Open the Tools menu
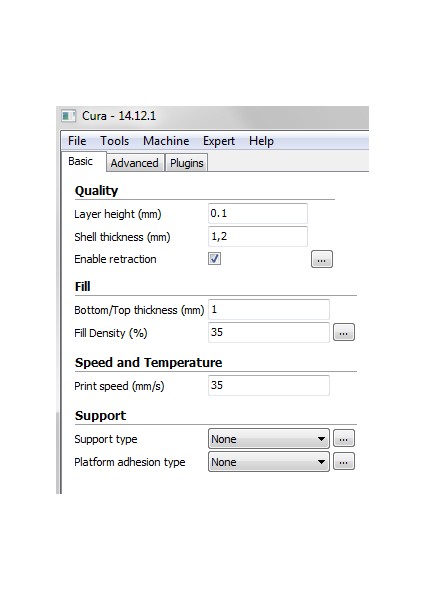Image resolution: width=424 pixels, height=600 pixels. point(114,141)
